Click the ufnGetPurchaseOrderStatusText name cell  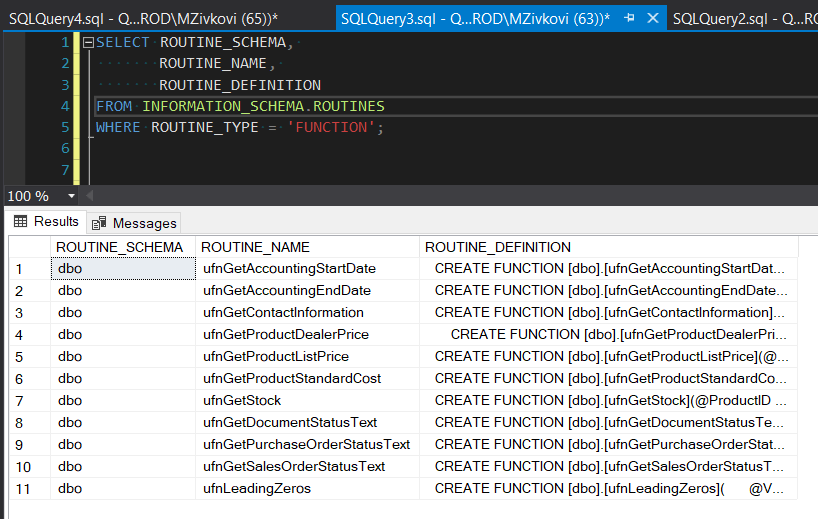tap(307, 444)
